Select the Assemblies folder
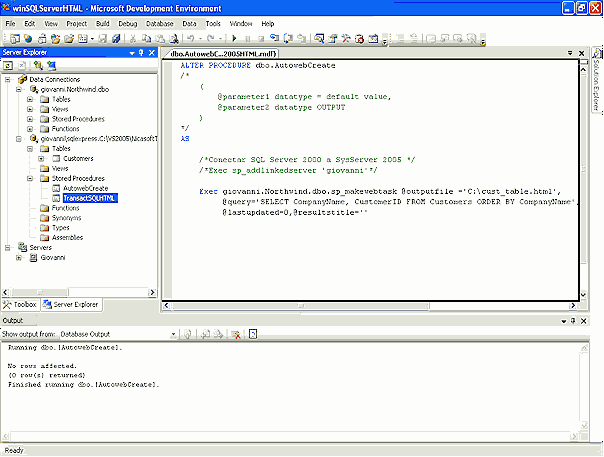Image resolution: width=604 pixels, height=457 pixels. [x=67, y=237]
